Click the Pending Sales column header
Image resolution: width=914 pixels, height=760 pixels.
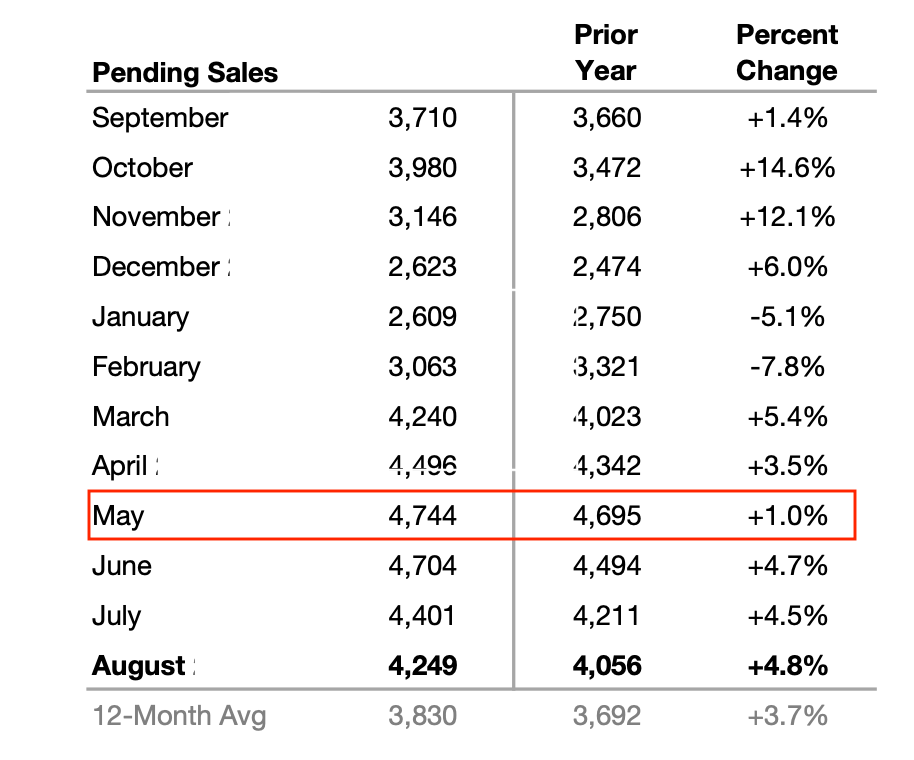tap(185, 72)
